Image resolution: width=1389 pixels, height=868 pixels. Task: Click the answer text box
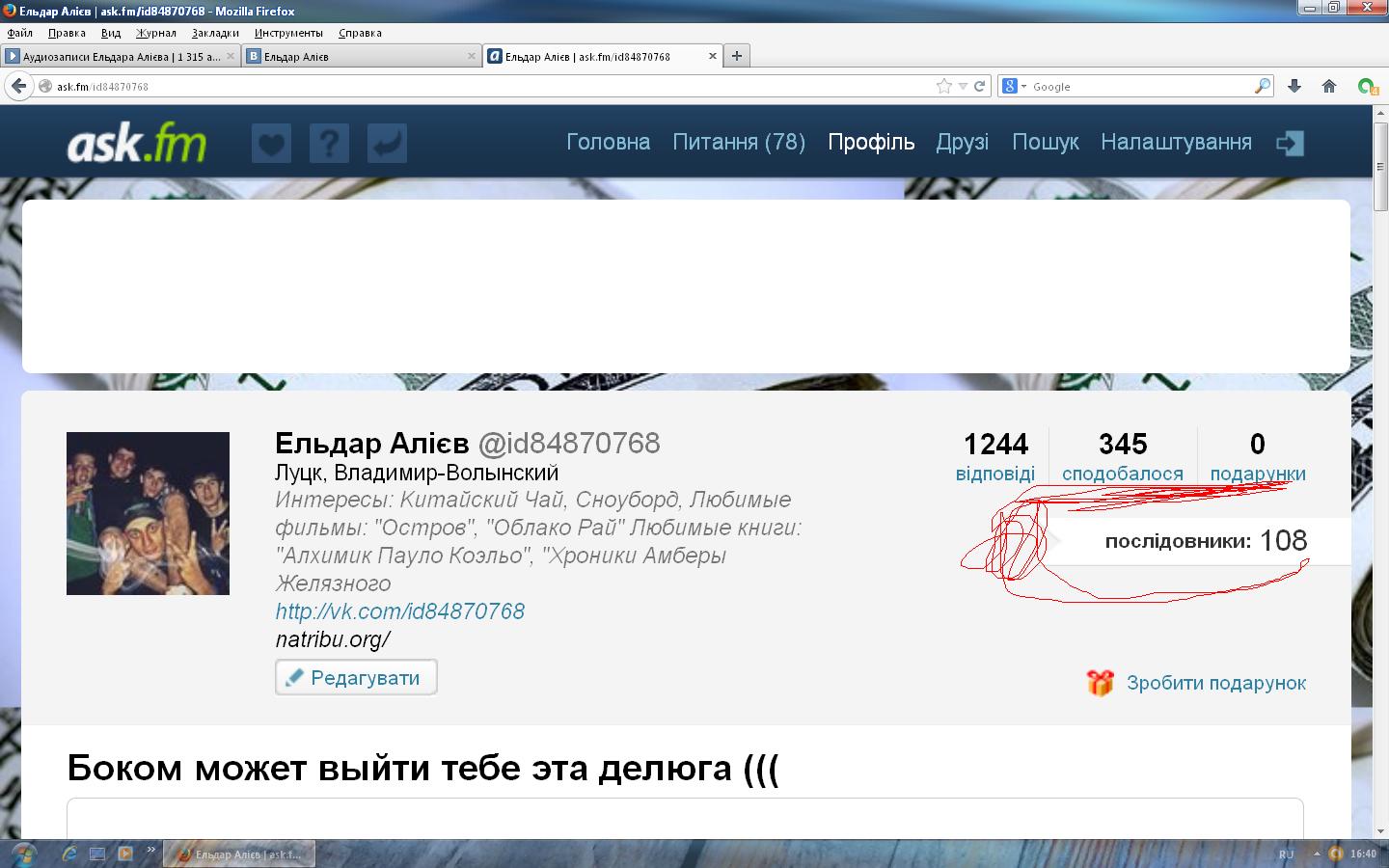[x=685, y=818]
